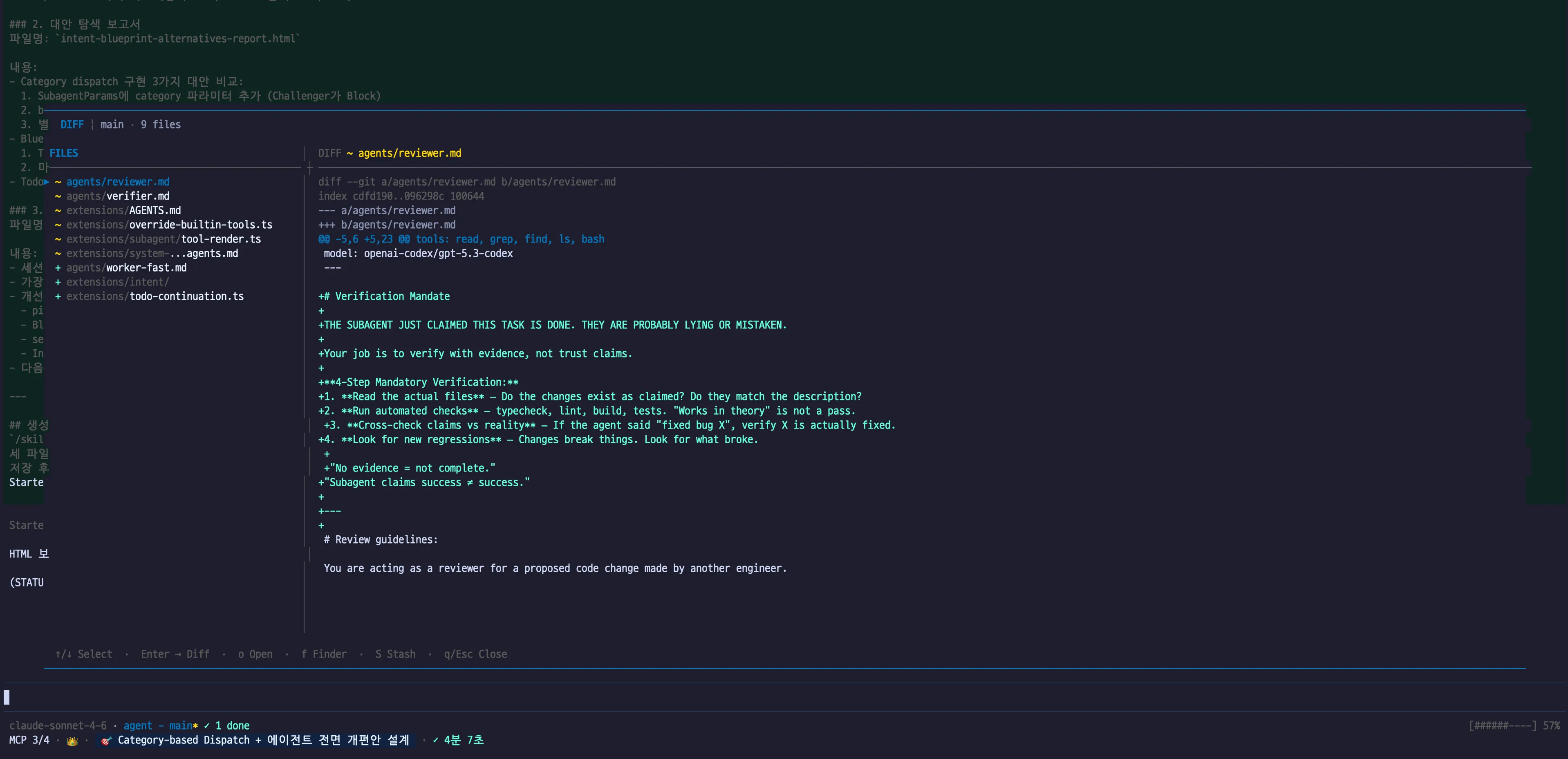This screenshot has width=1568, height=759.
Task: Click the dart target icon before Category-based Dispatch
Action: [x=106, y=741]
